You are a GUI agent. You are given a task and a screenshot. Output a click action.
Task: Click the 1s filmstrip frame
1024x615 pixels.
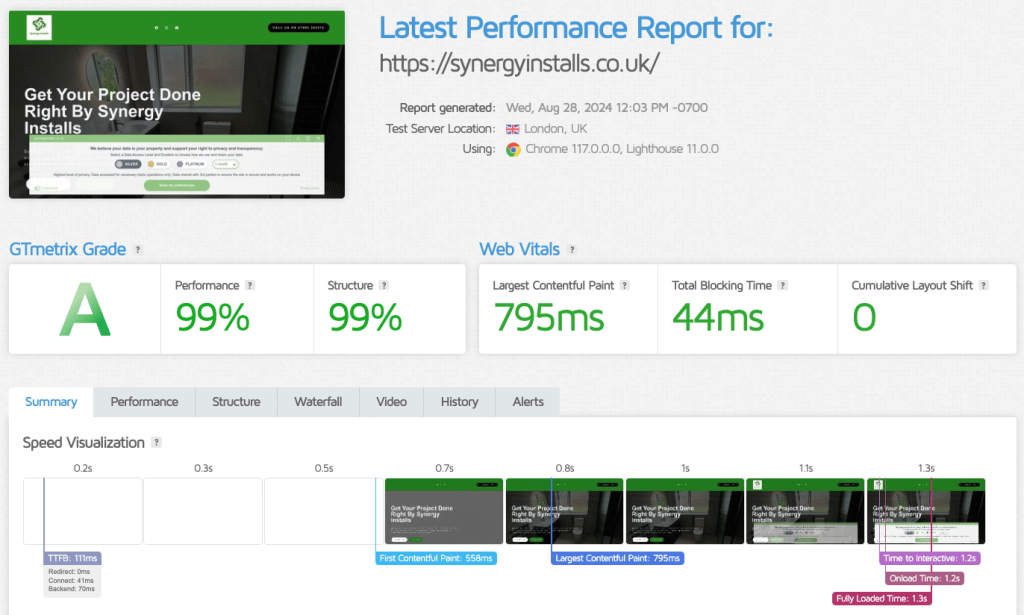(x=685, y=511)
